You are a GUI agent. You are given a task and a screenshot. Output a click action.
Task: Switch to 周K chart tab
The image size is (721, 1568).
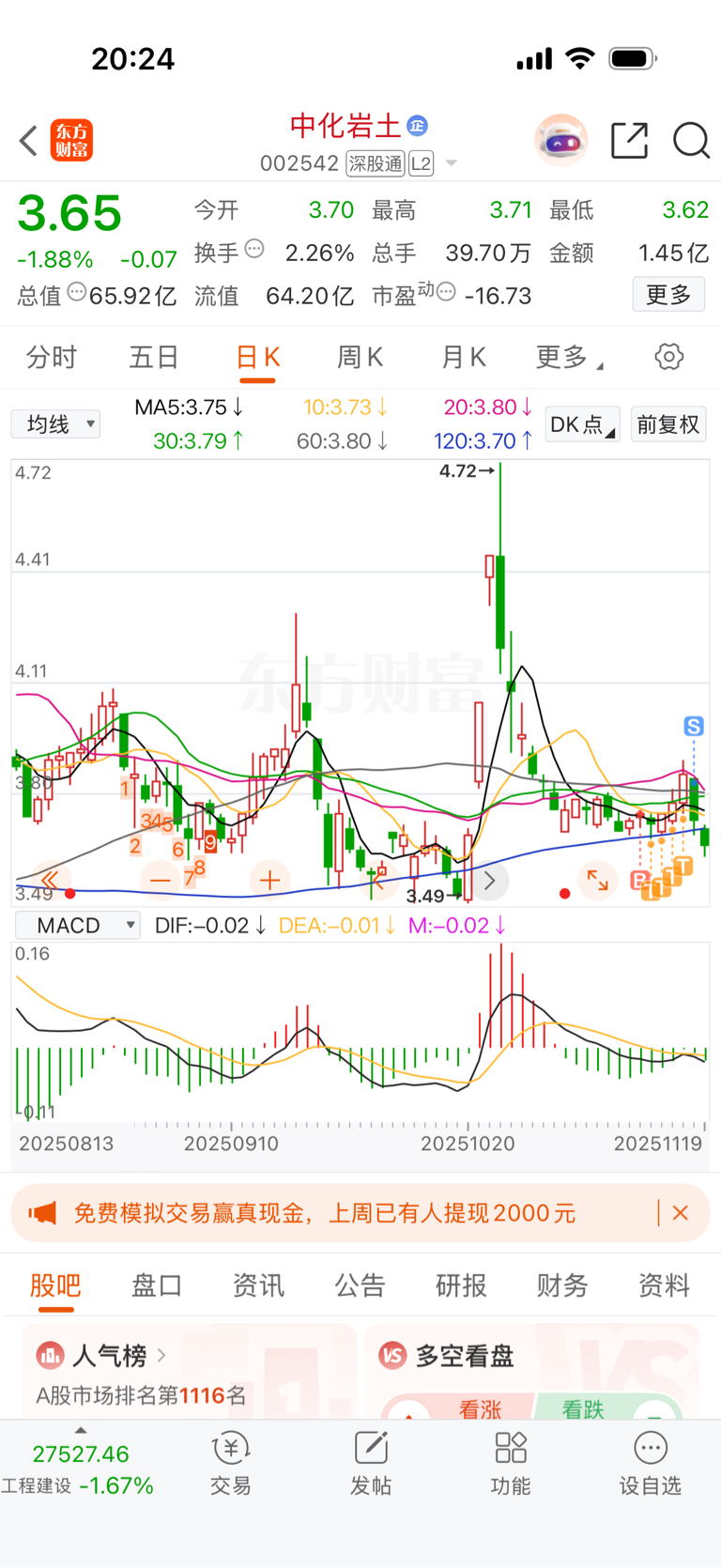coord(360,357)
